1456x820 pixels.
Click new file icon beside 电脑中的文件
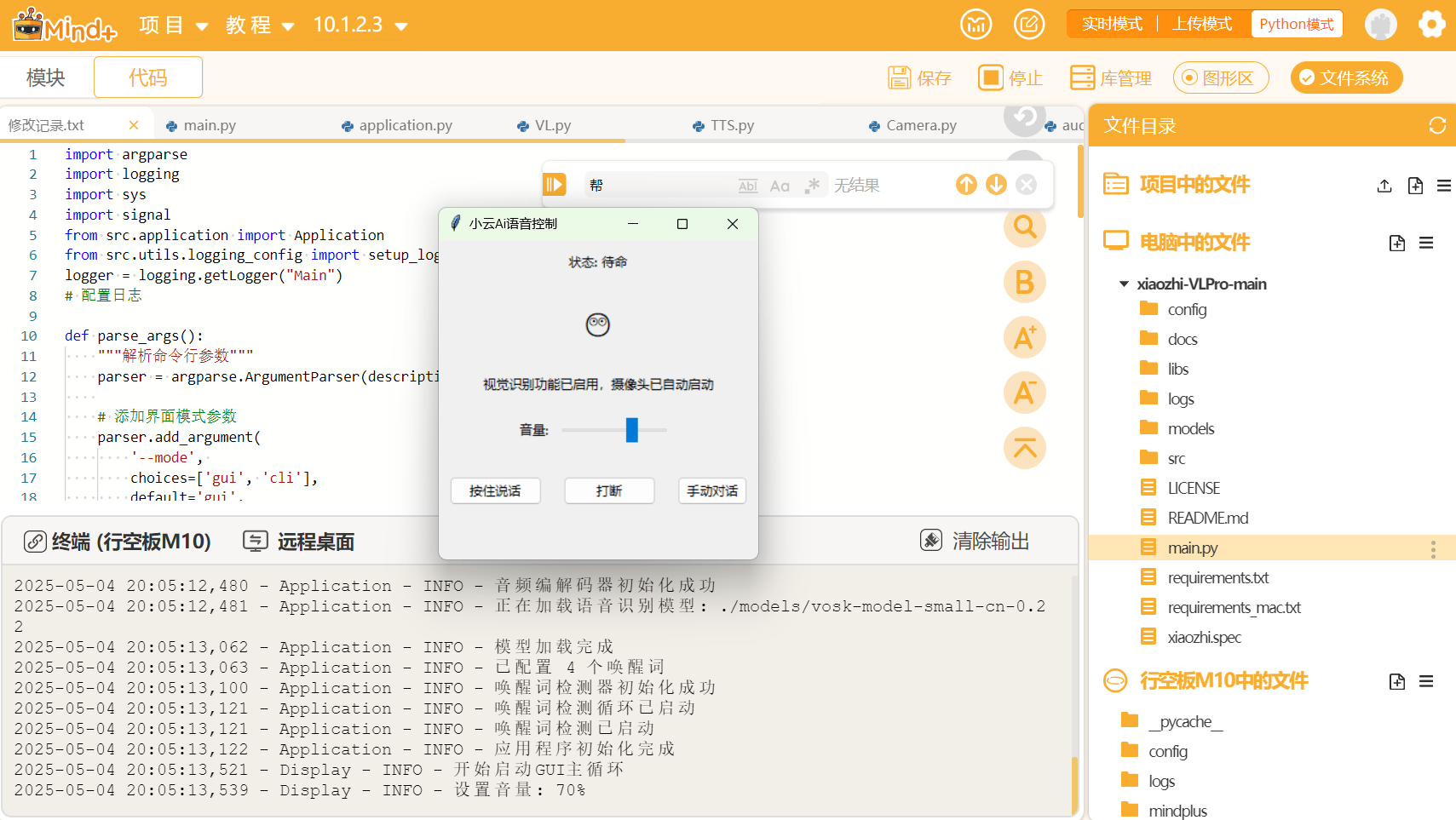tap(1397, 244)
